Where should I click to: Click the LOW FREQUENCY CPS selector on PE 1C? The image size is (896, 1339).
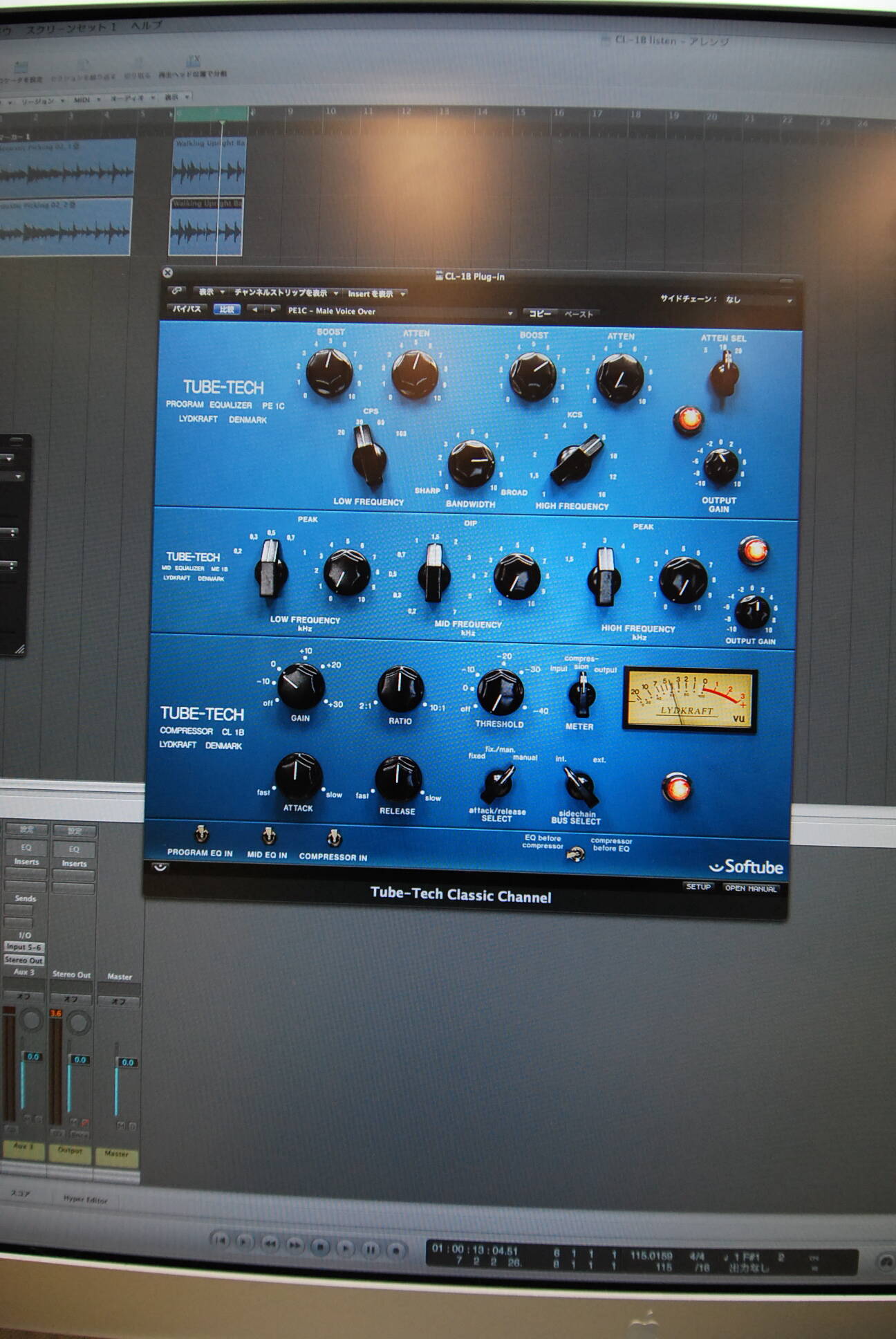point(369,456)
